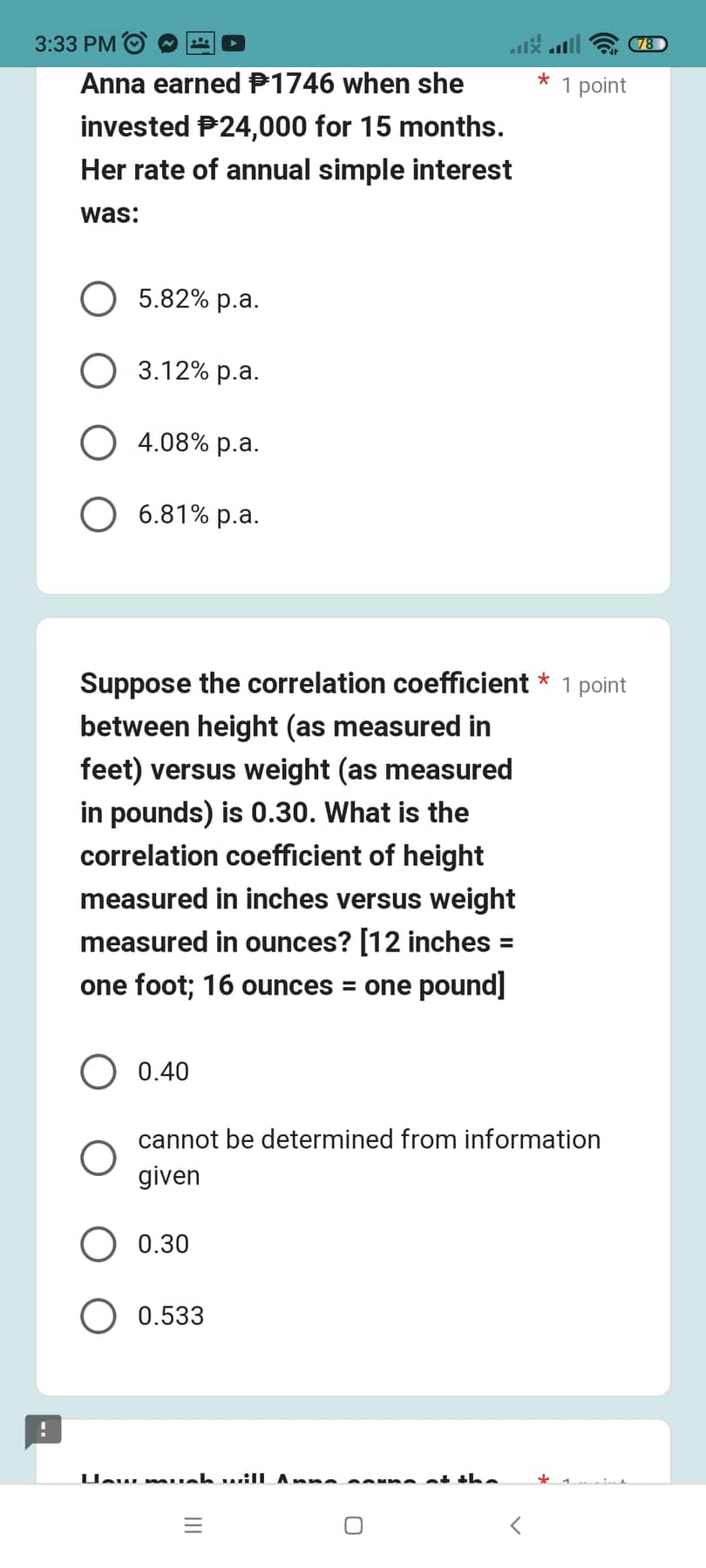Tap the home navigation button
This screenshot has width=706, height=1568.
point(353,1524)
